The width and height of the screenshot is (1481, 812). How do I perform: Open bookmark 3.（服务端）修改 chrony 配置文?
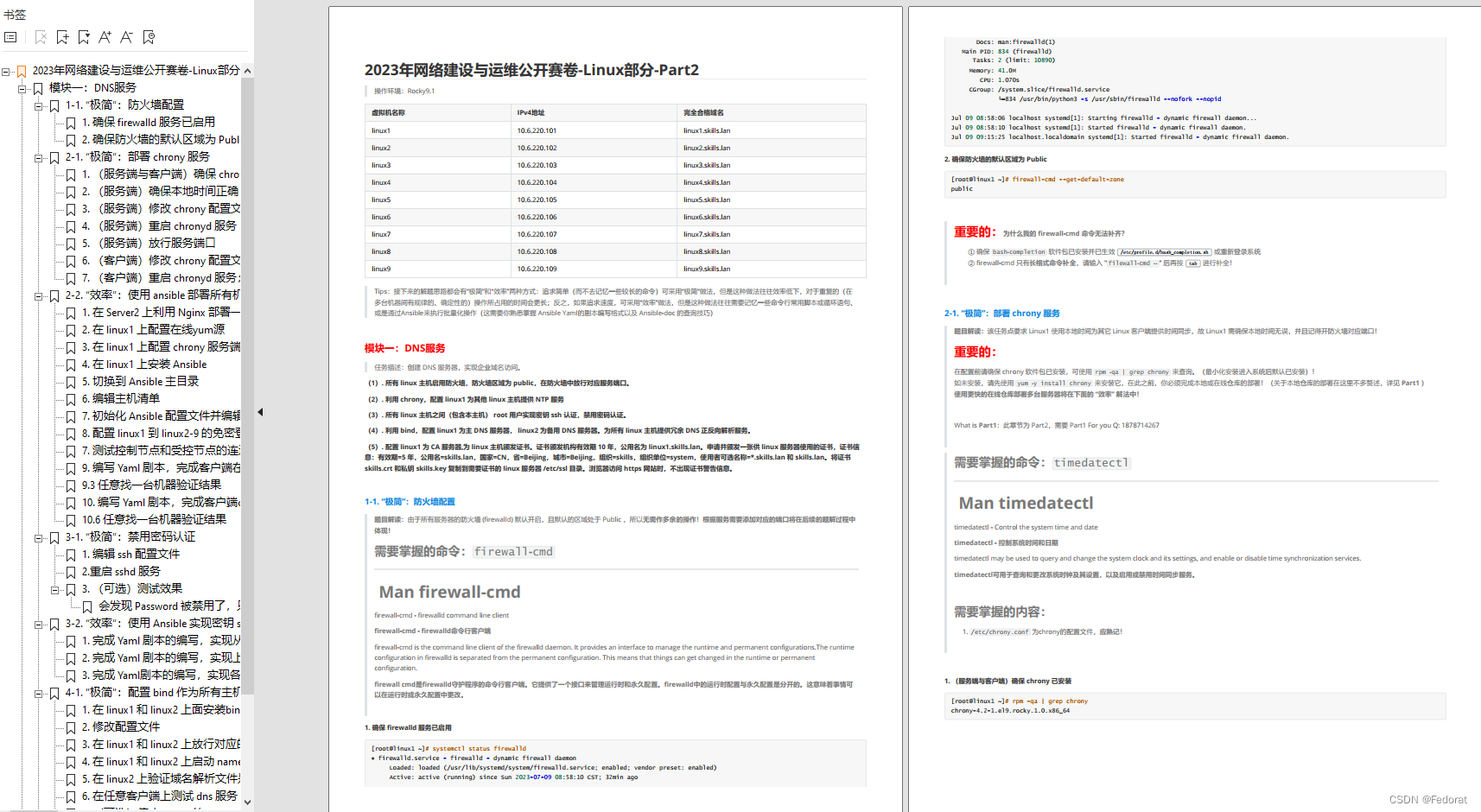coord(162,209)
